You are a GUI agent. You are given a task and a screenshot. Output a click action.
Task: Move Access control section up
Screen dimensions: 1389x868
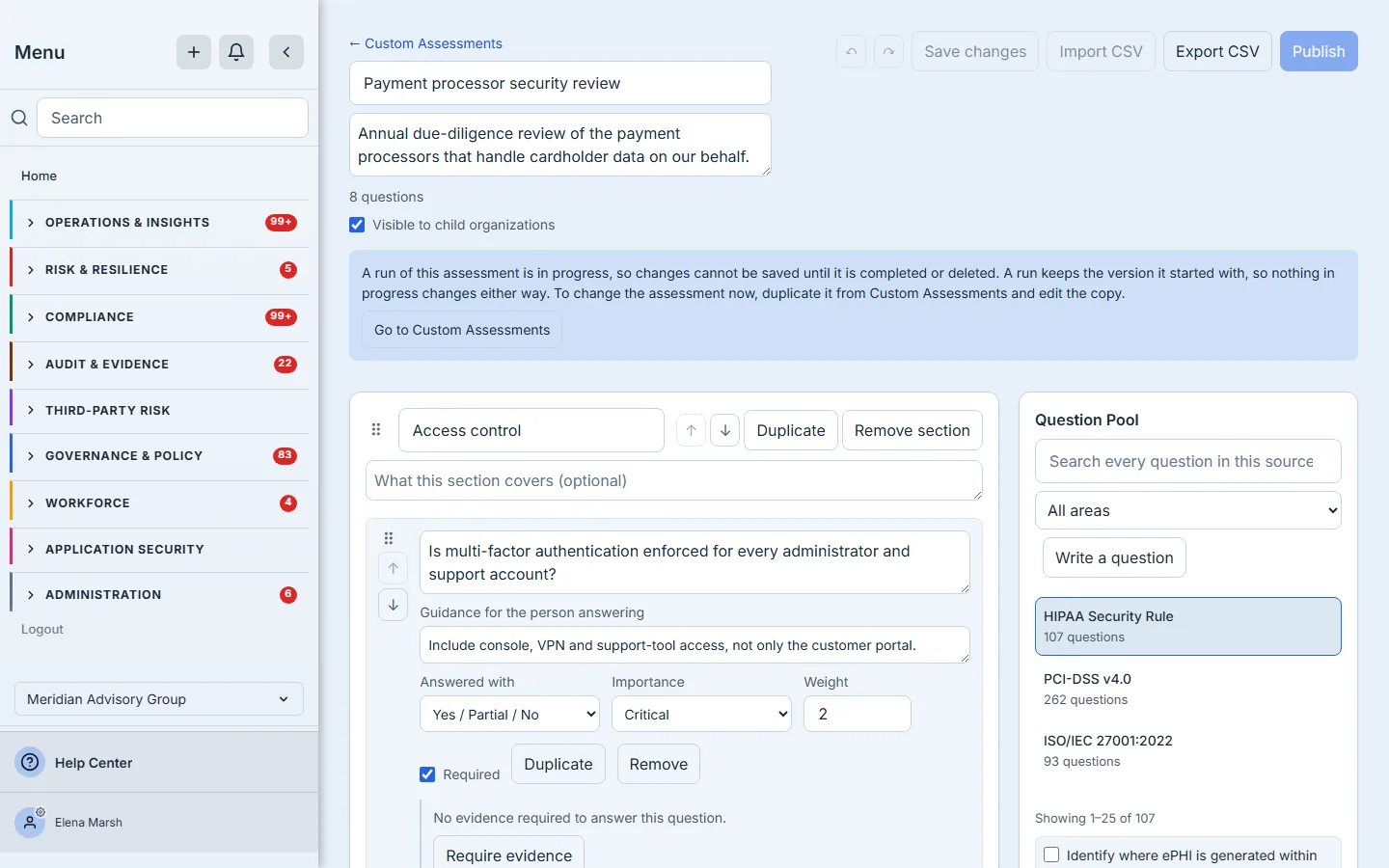(692, 430)
